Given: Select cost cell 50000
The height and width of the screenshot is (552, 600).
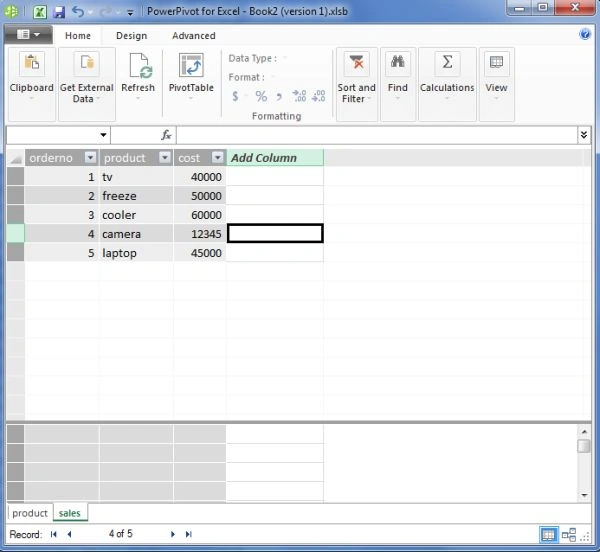Looking at the screenshot, I should [200, 196].
